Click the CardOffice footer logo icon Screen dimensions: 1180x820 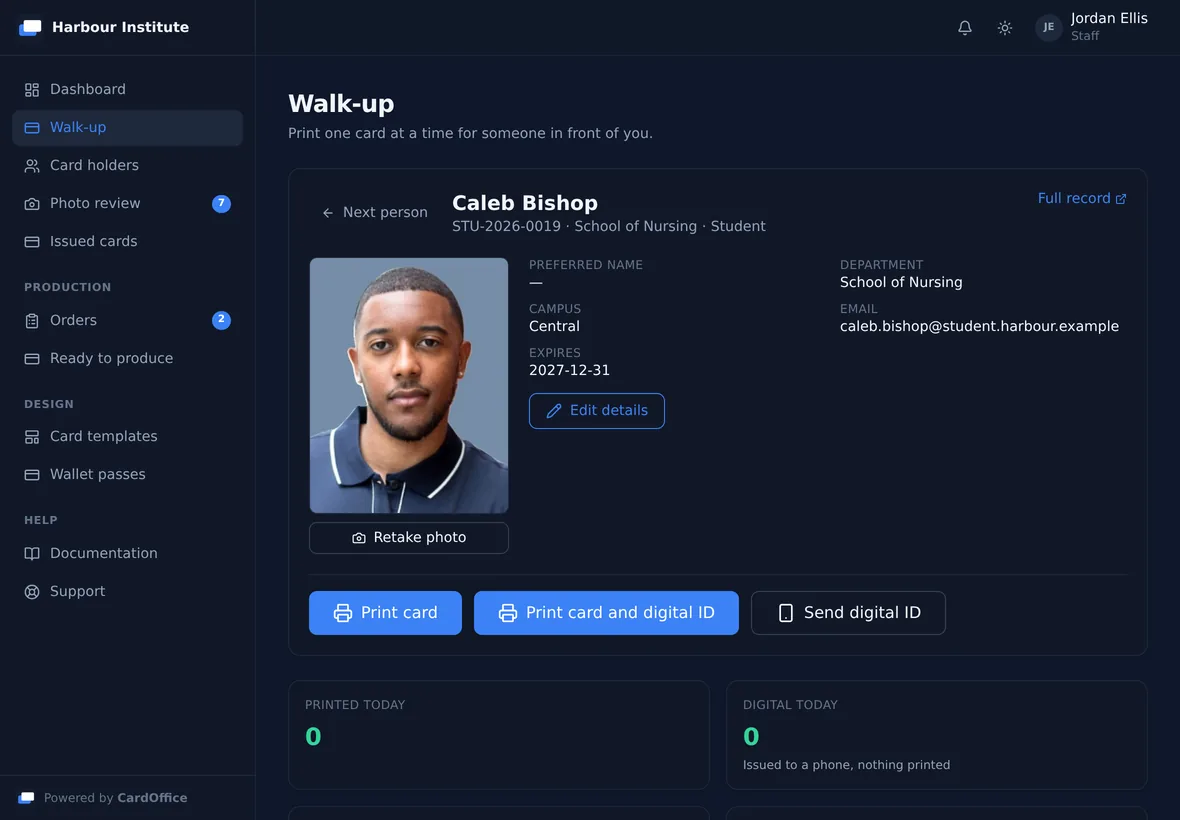pyautogui.click(x=26, y=797)
